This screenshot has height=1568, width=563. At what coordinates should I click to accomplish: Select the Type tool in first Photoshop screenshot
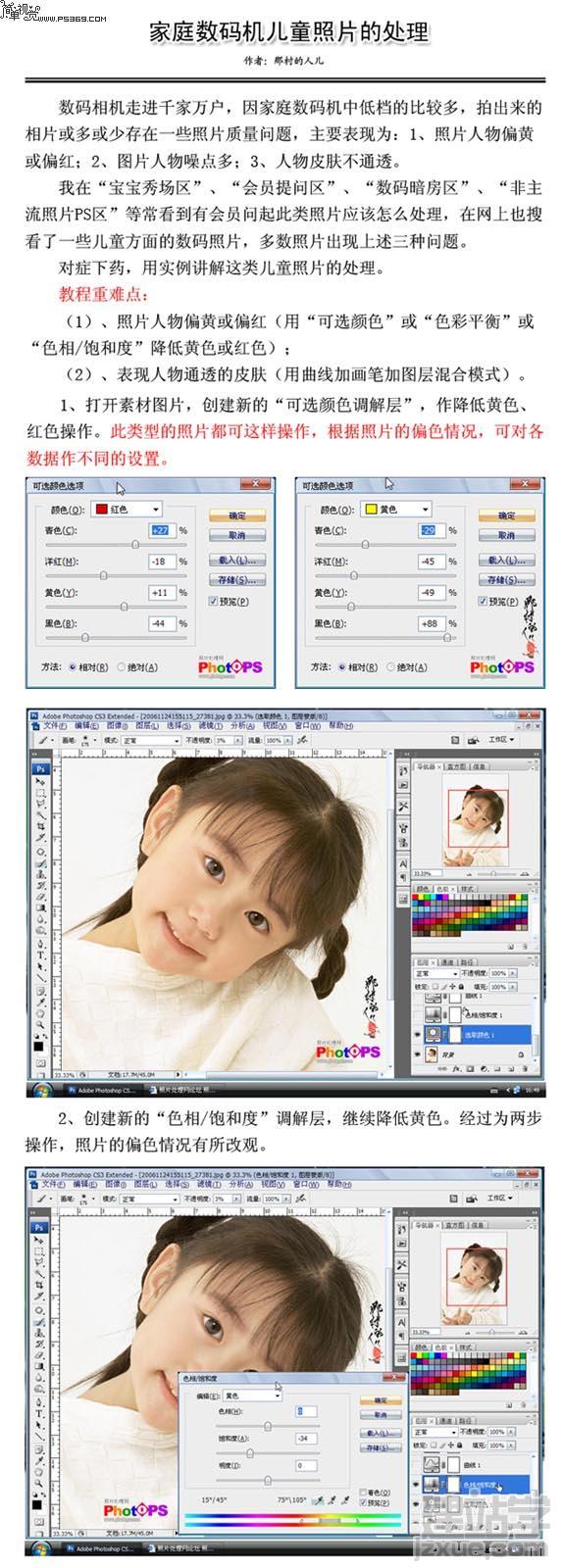[x=42, y=954]
